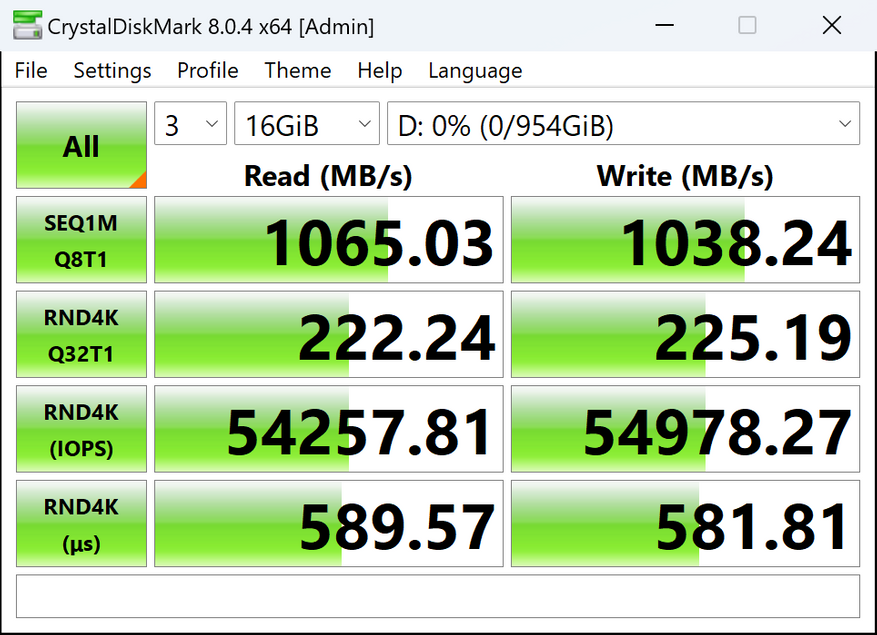Image resolution: width=877 pixels, height=635 pixels.
Task: Select the latency read value 589.57
Action: 329,523
